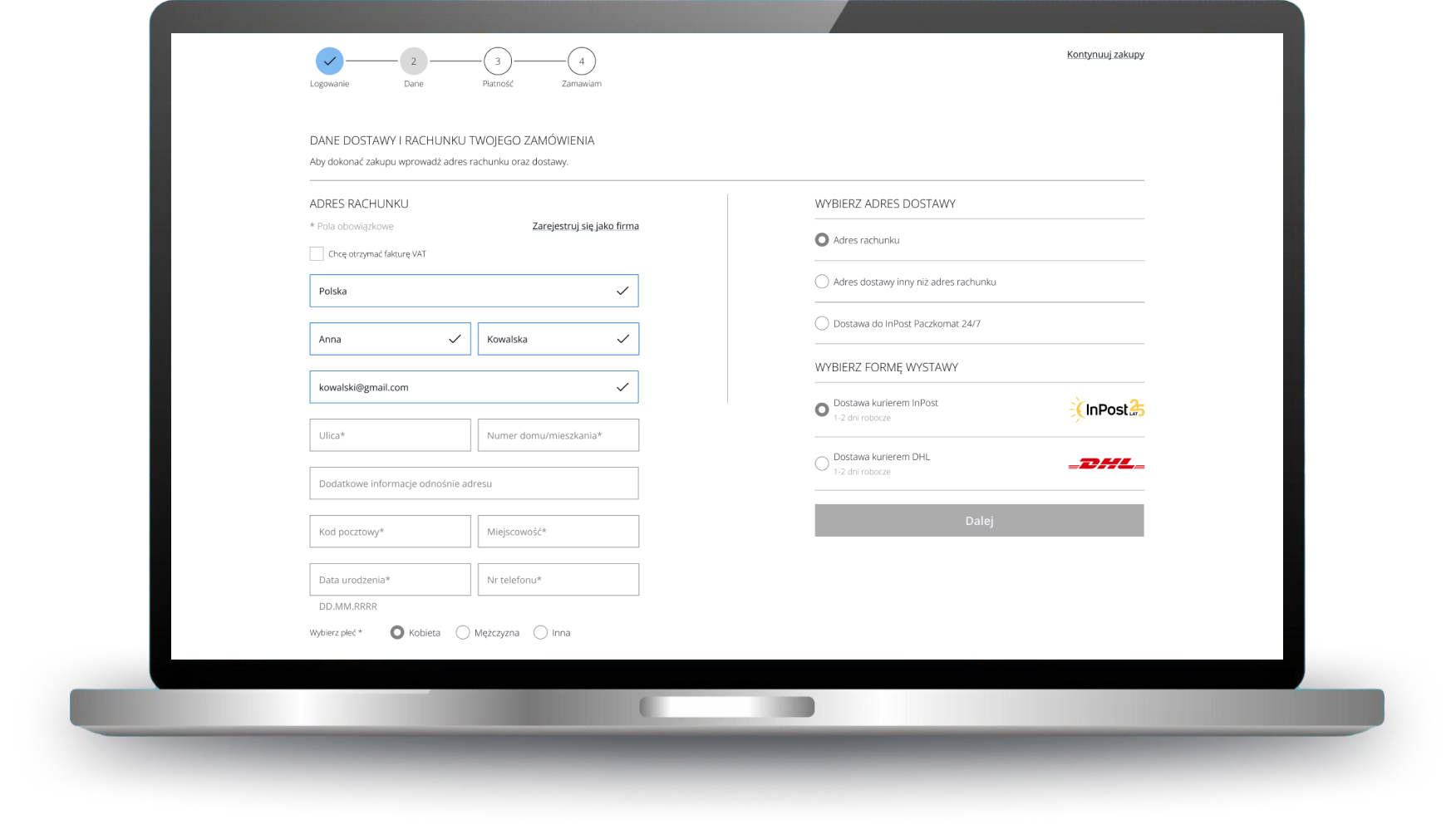This screenshot has width=1456, height=829.
Task: Click the Kod pocztowy input field
Action: click(x=390, y=532)
